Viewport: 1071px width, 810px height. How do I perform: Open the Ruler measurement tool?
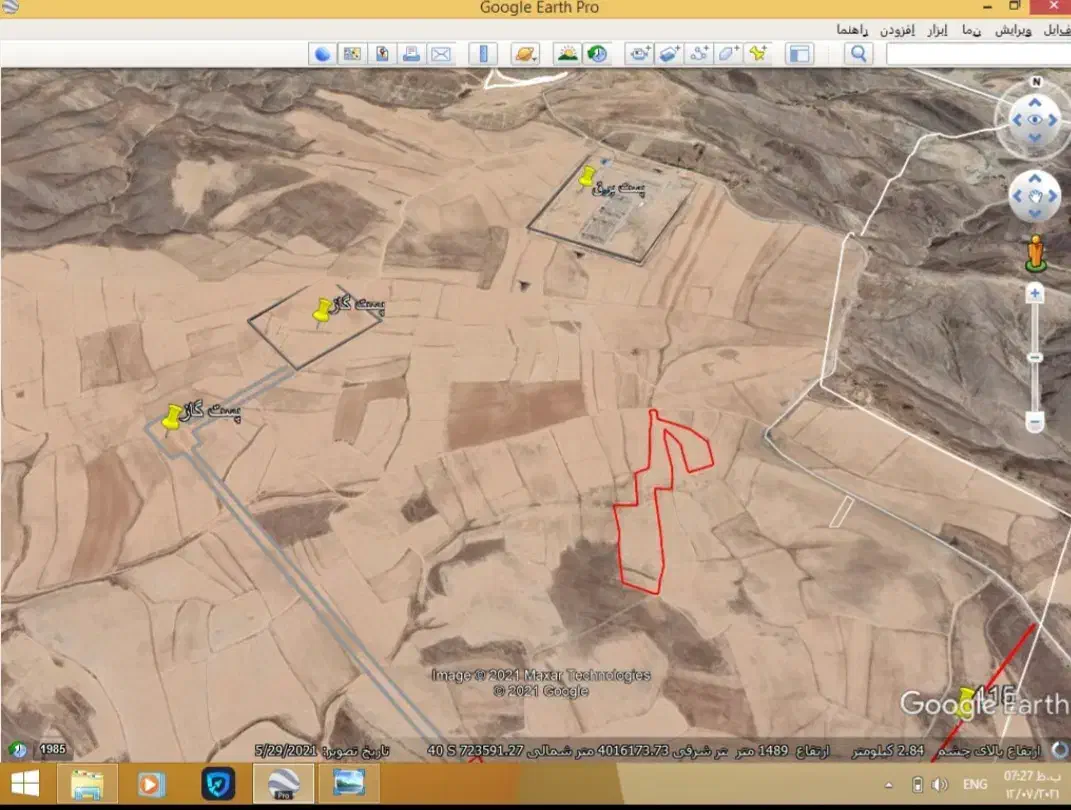tap(483, 54)
